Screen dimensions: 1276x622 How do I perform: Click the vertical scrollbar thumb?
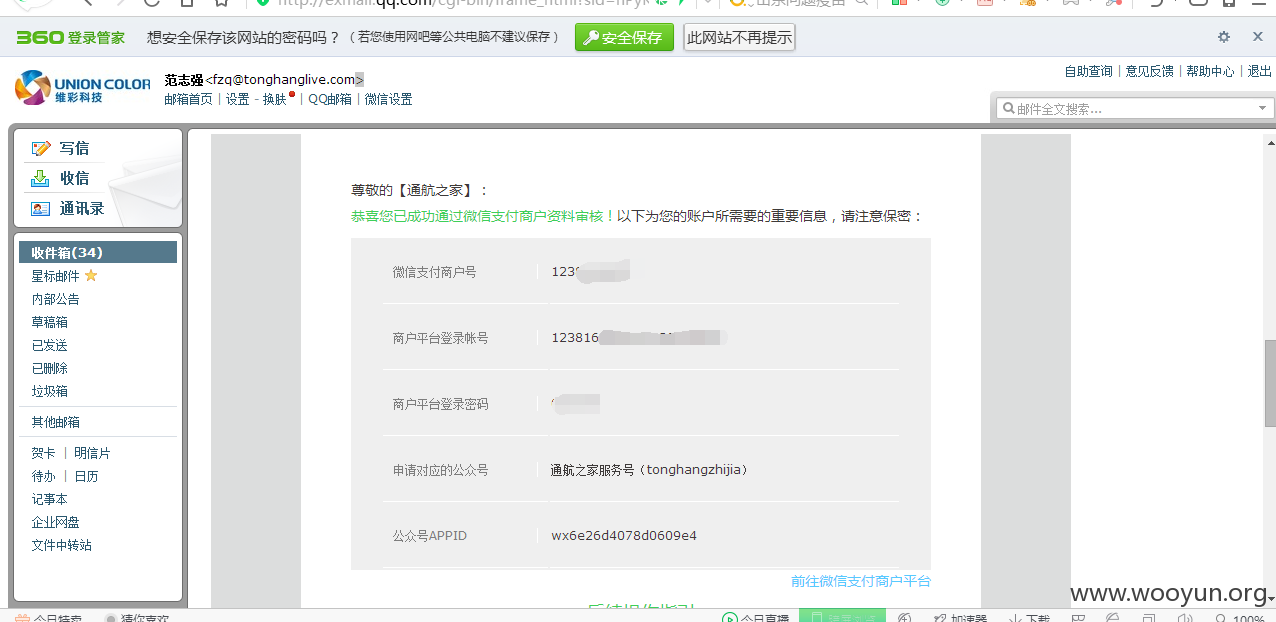tap(1270, 383)
